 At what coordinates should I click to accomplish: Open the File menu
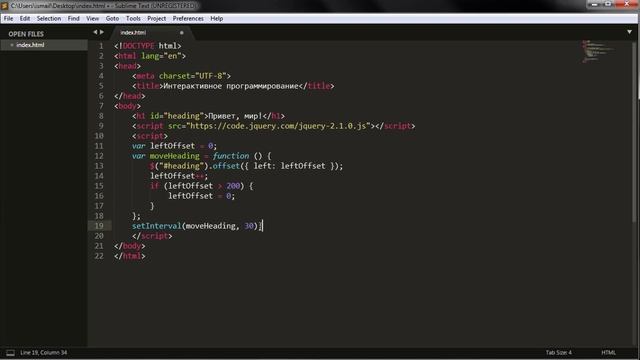[x=8, y=19]
